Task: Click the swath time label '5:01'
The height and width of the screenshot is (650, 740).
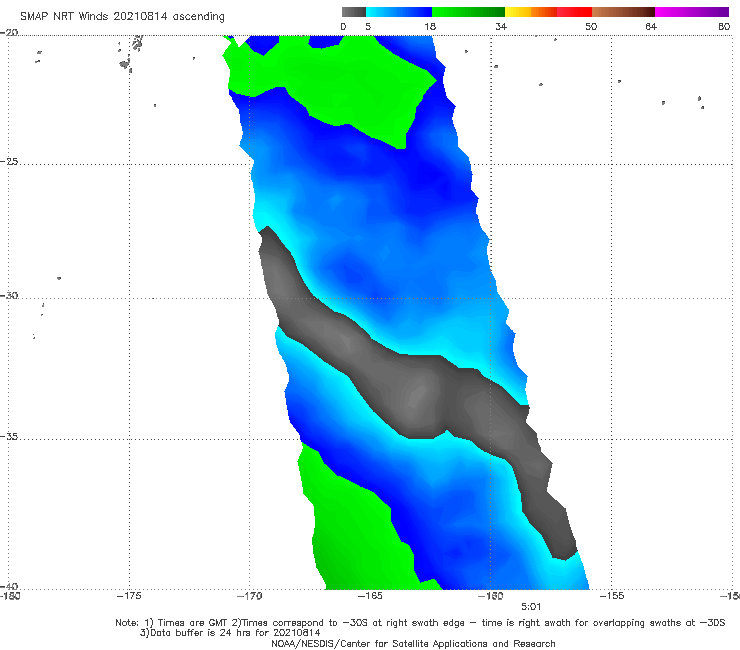Action: click(x=531, y=607)
